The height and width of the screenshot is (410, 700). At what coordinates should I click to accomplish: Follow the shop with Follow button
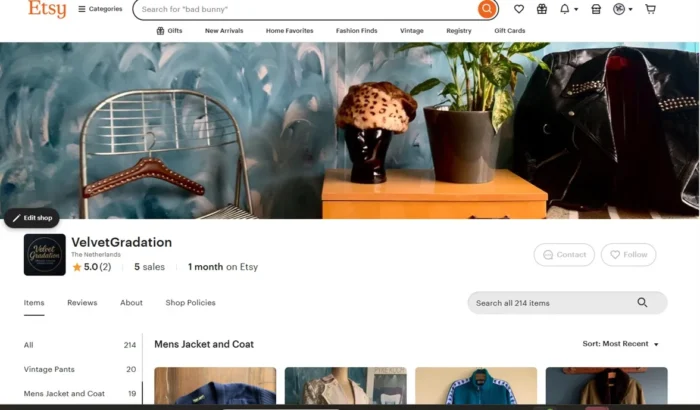tap(628, 255)
